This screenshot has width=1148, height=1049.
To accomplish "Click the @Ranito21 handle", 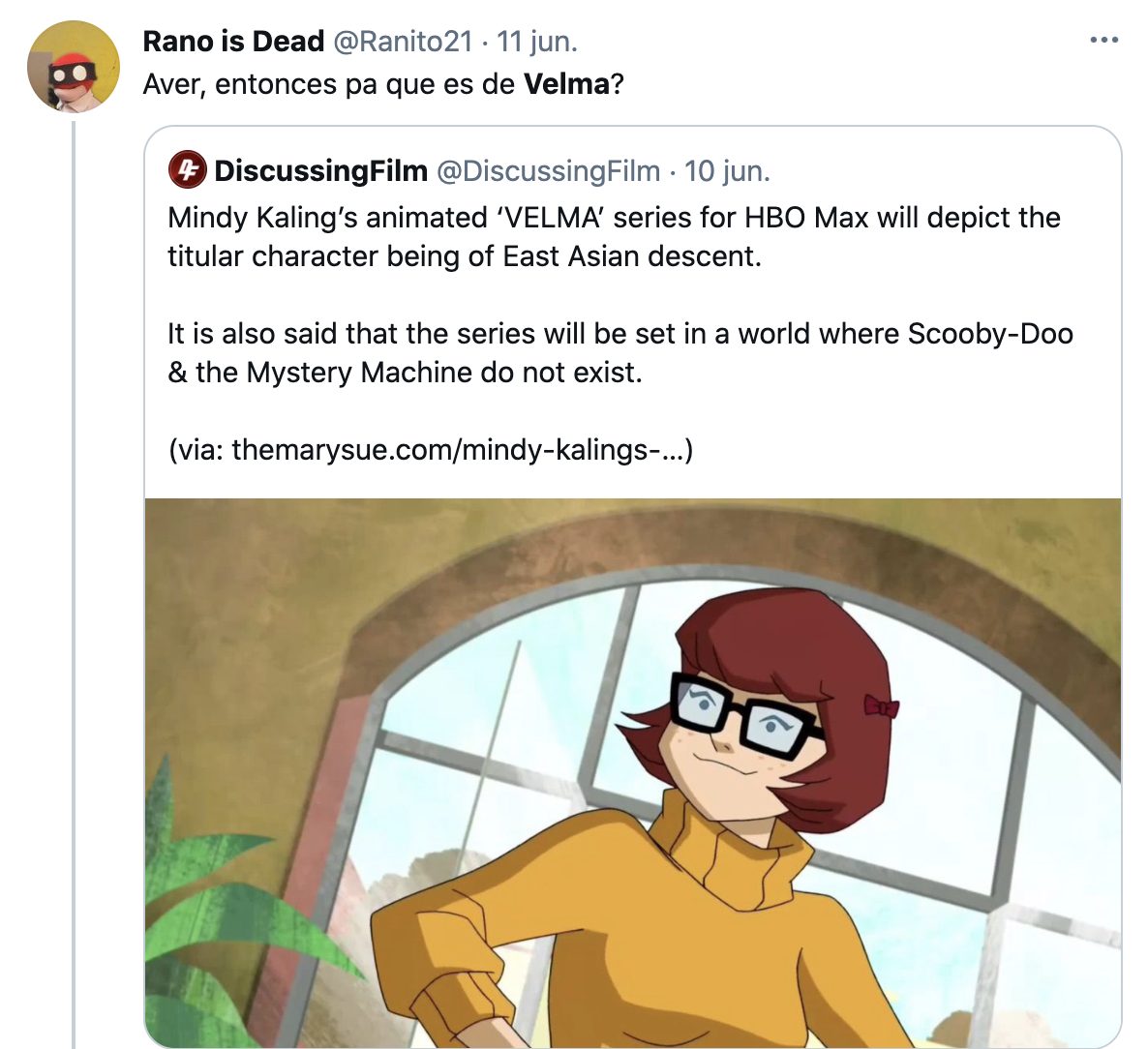I will coord(403,42).
